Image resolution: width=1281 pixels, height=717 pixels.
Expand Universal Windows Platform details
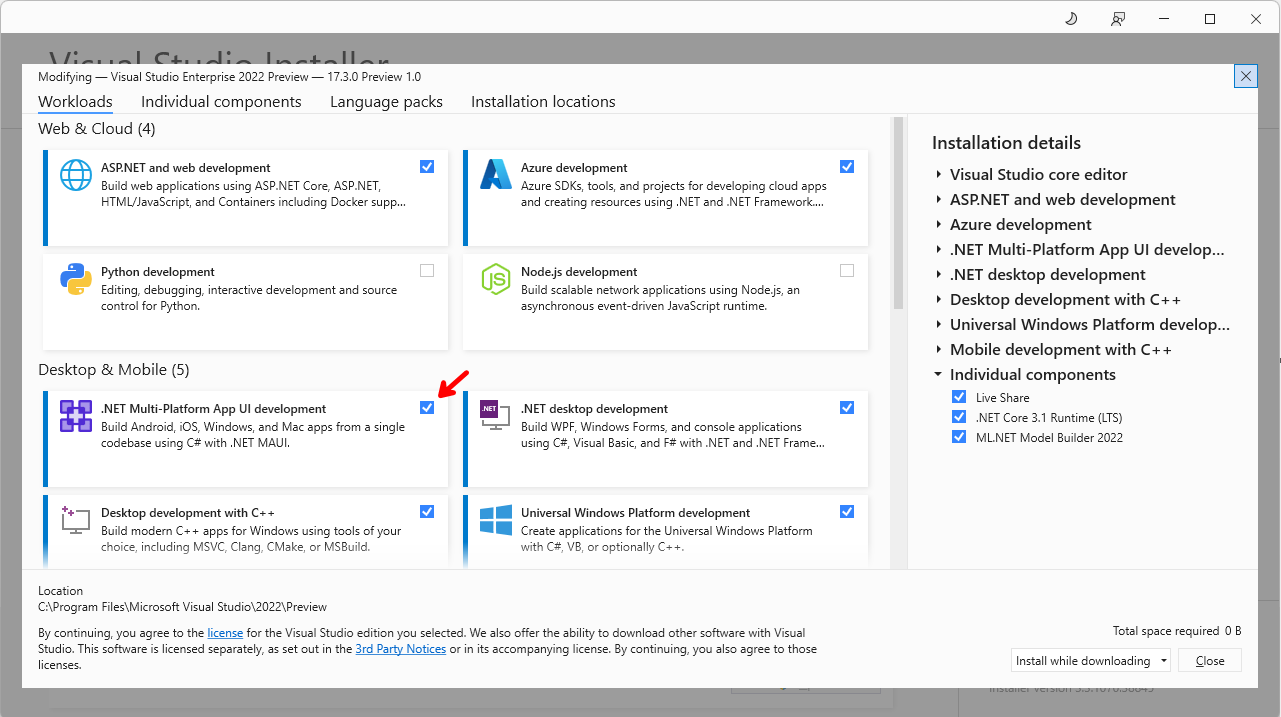coord(939,325)
